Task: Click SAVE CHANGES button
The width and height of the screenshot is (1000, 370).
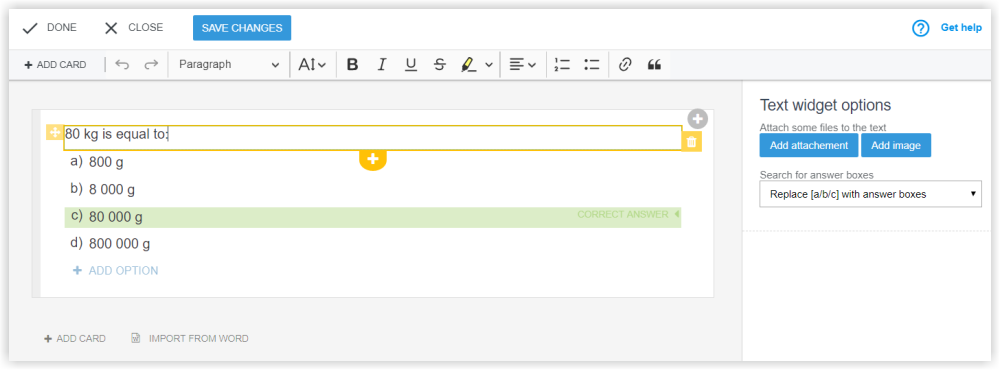Action: pos(242,28)
